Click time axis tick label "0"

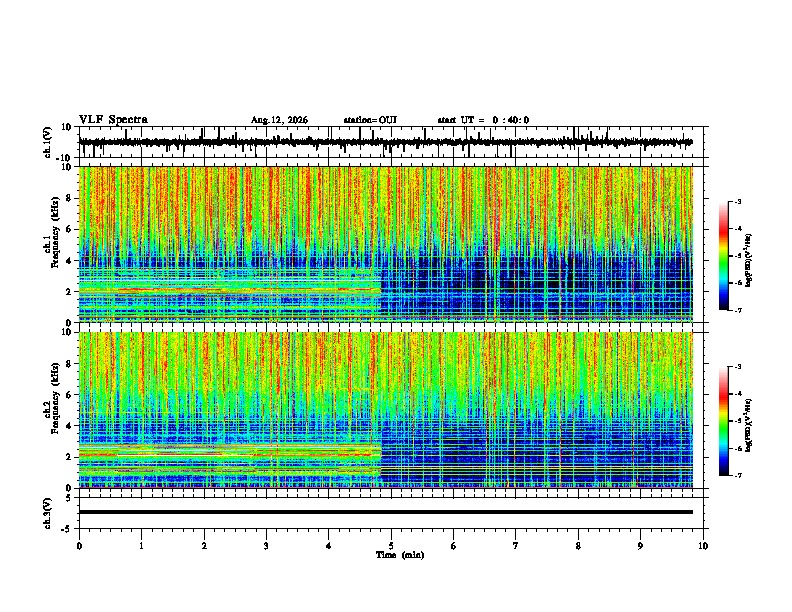pos(79,546)
